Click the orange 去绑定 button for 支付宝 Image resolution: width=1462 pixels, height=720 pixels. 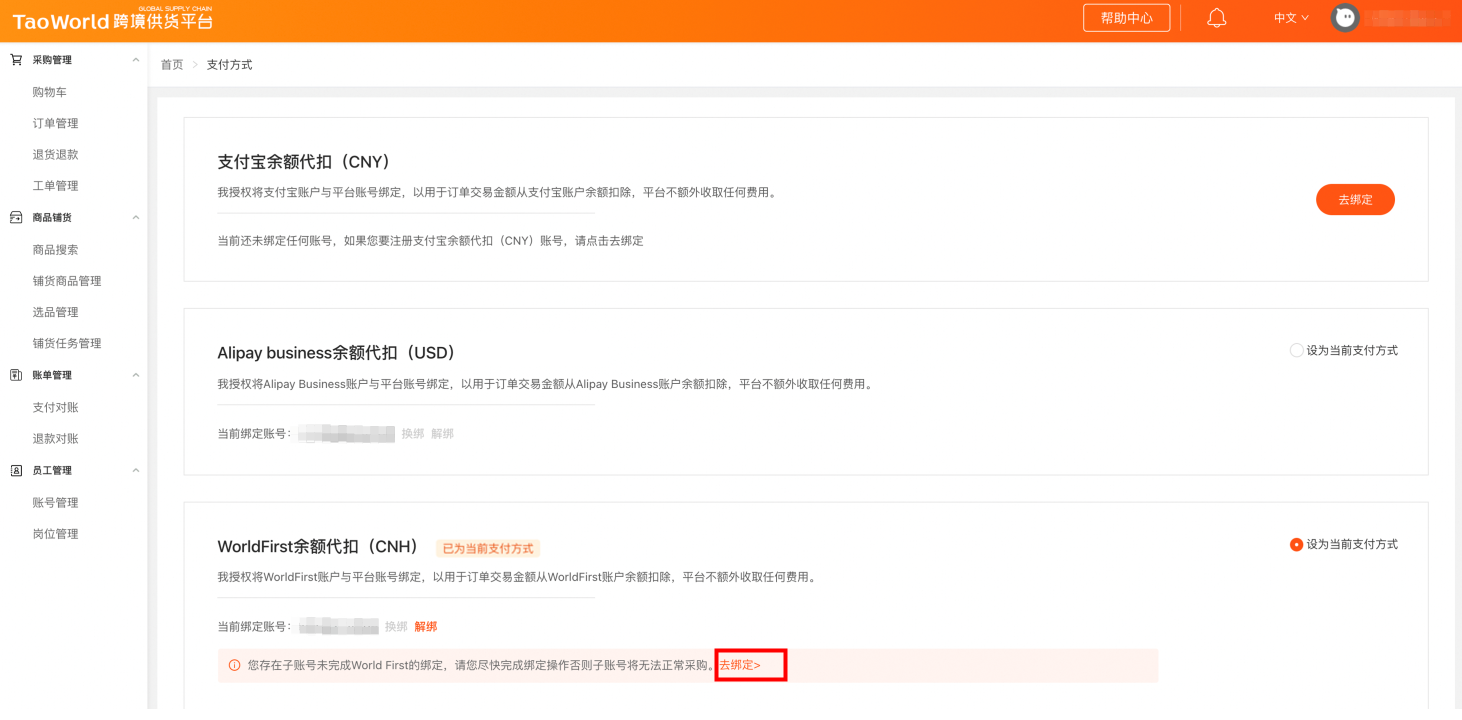[1355, 199]
